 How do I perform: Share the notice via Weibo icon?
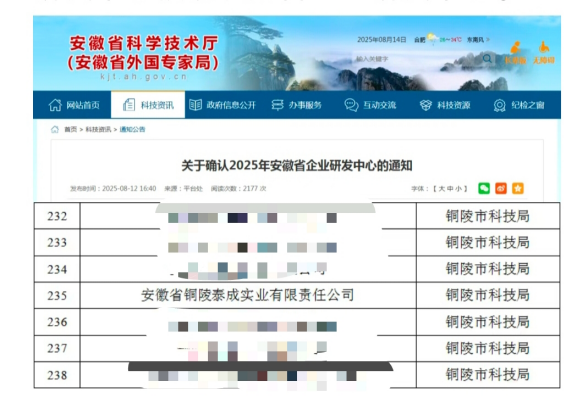pyautogui.click(x=501, y=188)
